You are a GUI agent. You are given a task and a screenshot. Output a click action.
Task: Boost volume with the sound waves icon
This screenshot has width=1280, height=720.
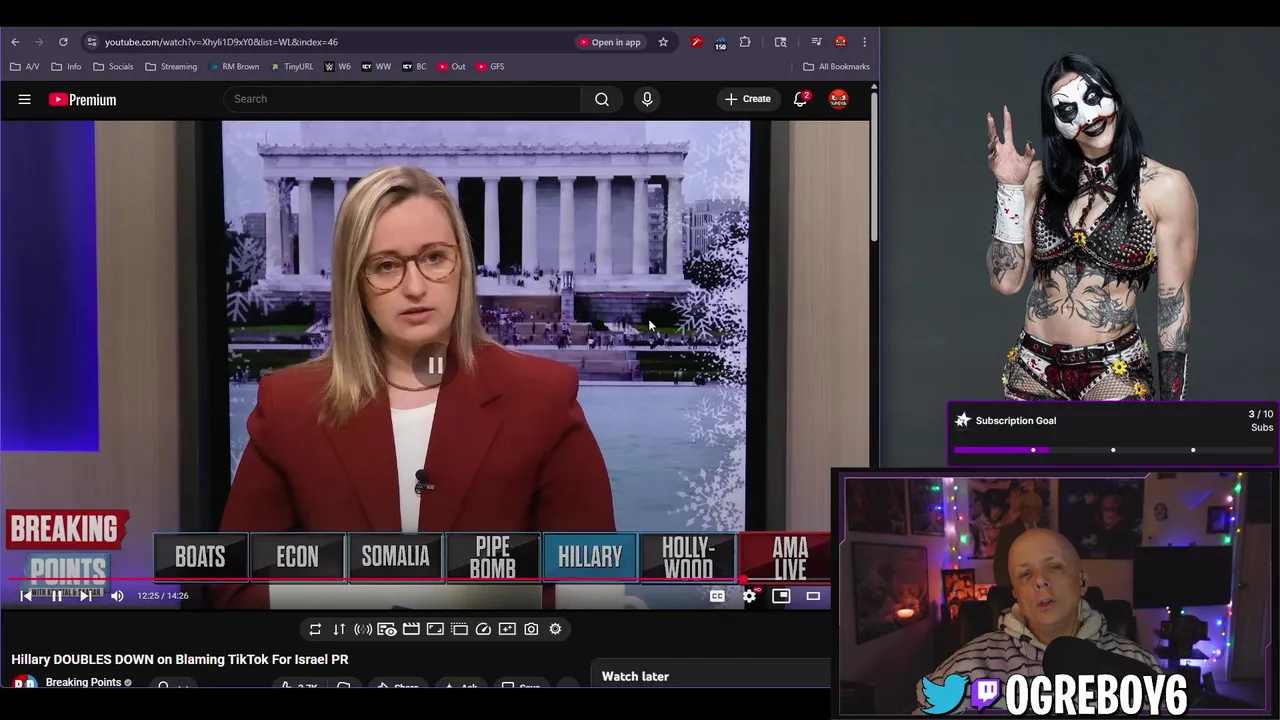[x=363, y=629]
